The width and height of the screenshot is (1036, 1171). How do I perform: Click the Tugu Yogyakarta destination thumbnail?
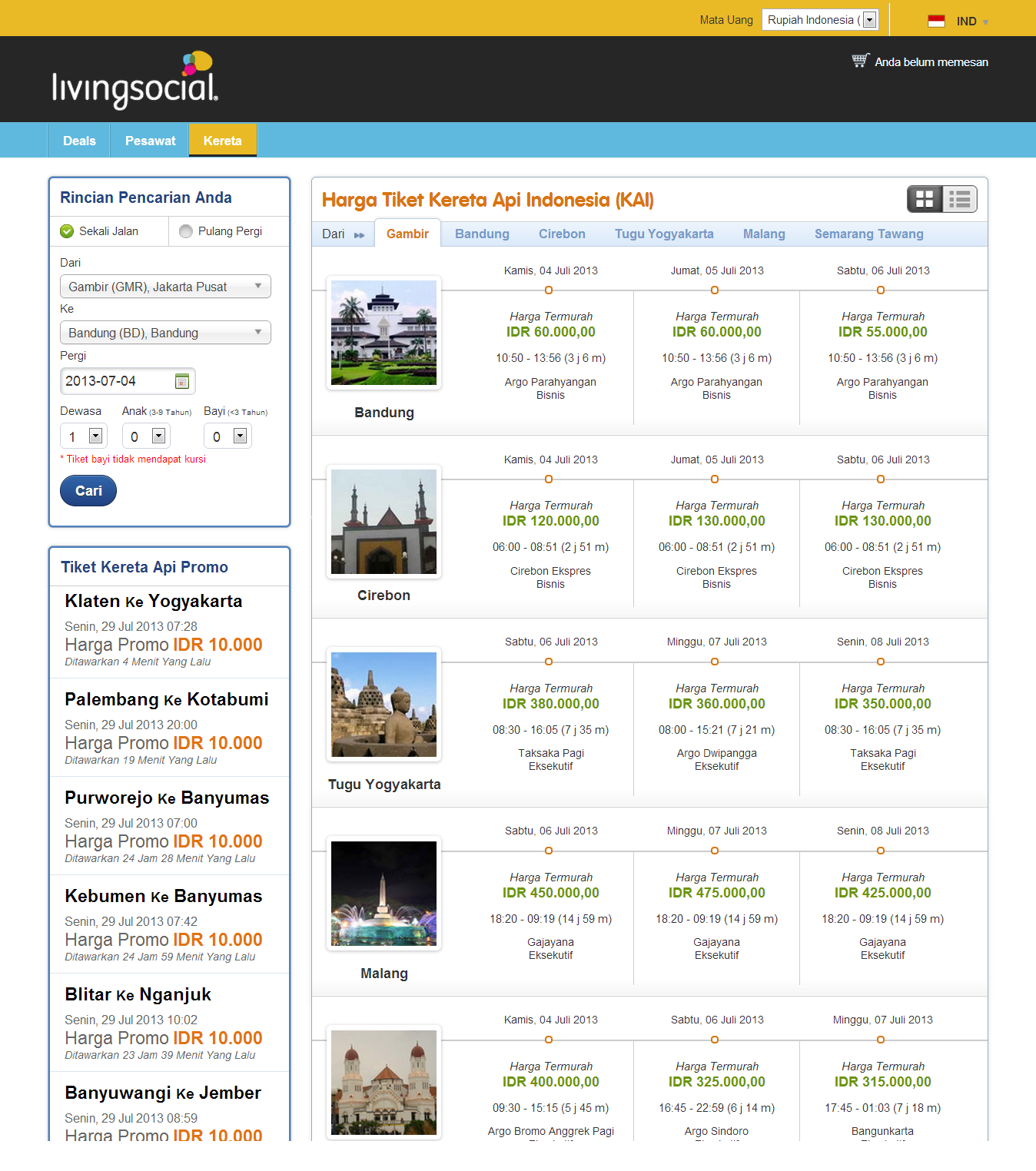tap(384, 705)
